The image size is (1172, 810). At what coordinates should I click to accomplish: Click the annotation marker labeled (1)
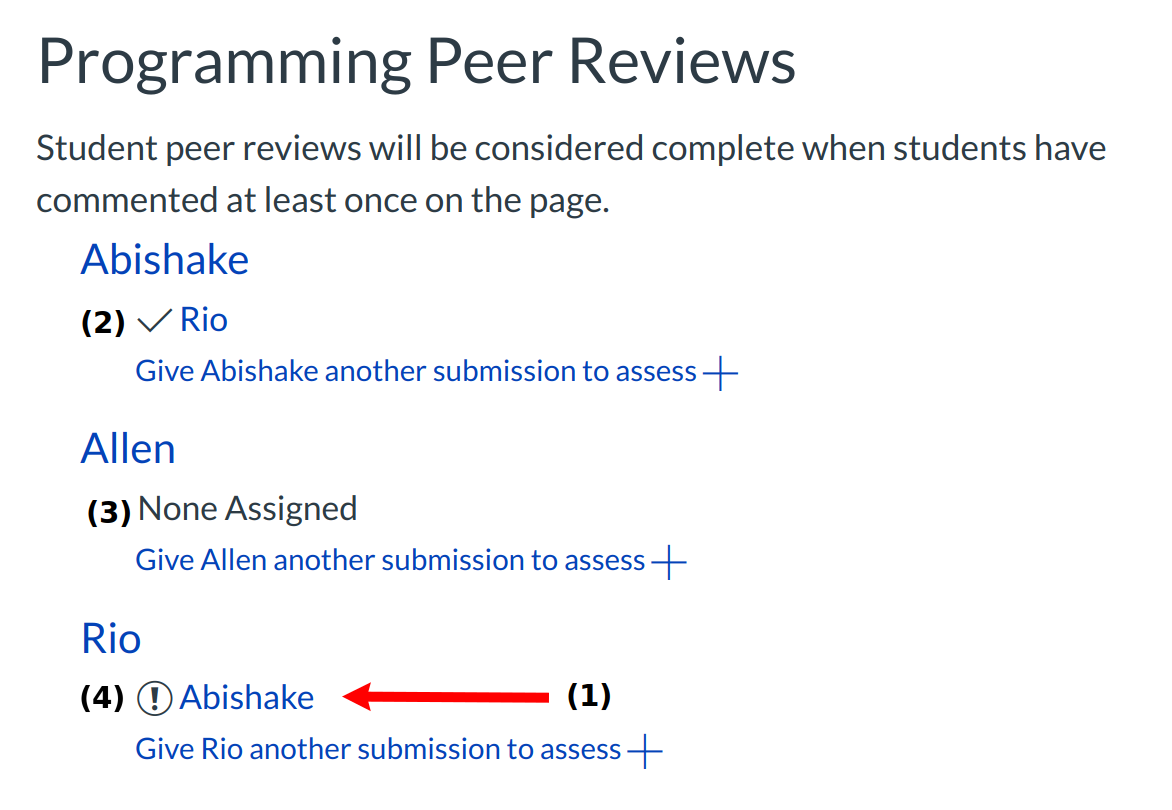tap(589, 695)
